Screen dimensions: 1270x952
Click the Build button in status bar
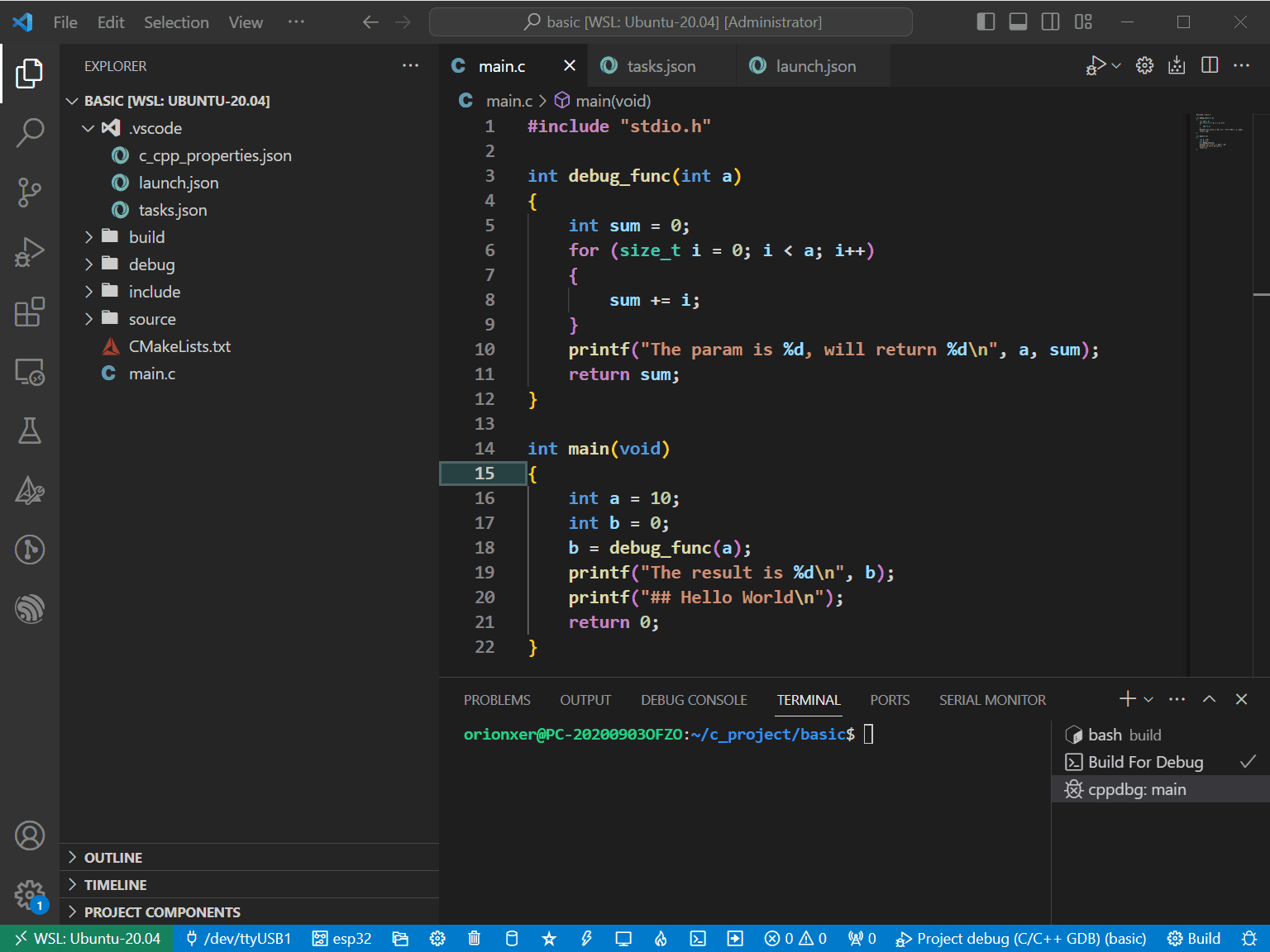click(1193, 939)
